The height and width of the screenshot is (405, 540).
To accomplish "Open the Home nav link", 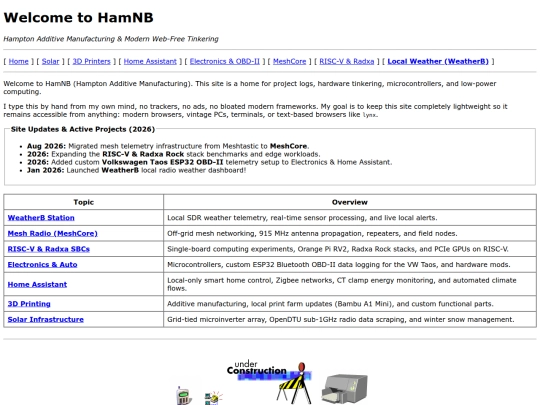I will point(19,61).
